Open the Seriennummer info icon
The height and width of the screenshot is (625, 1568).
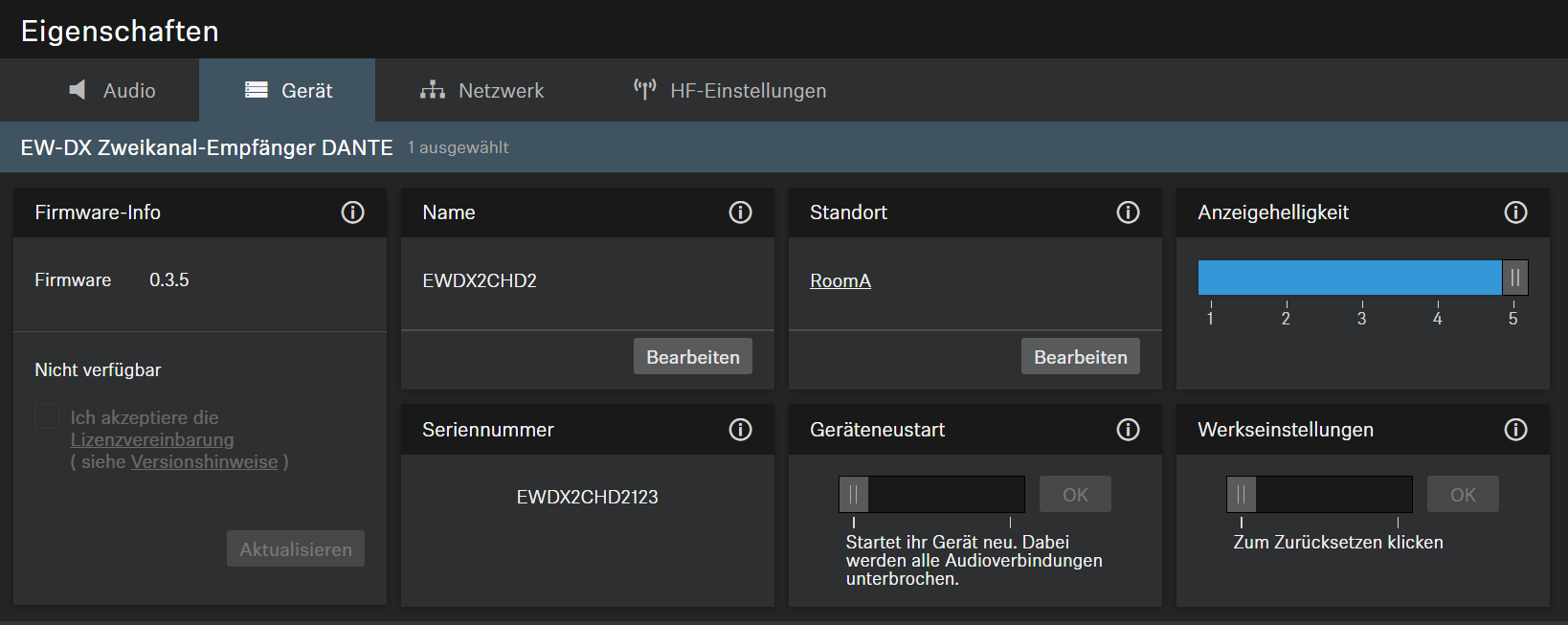tap(740, 430)
